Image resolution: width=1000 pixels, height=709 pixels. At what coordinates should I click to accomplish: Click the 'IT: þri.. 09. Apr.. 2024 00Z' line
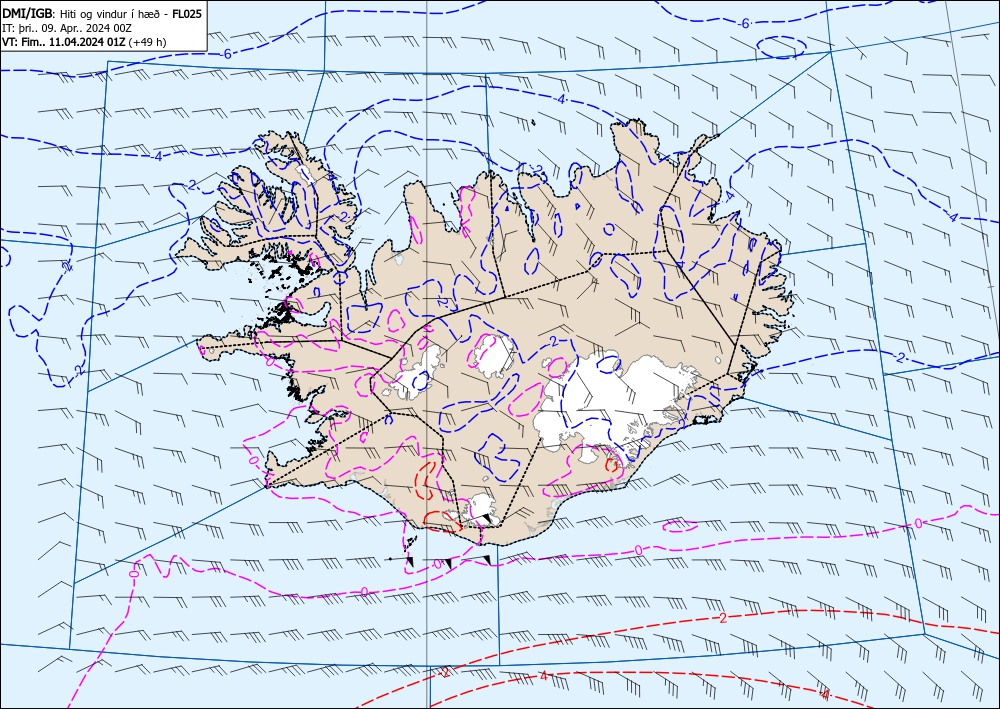(x=67, y=28)
